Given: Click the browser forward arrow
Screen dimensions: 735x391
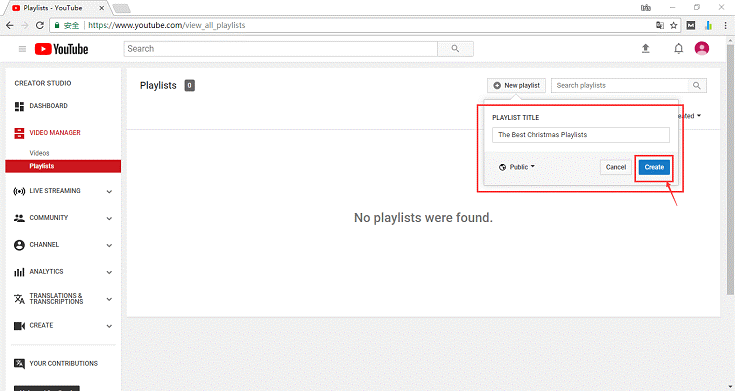Looking at the screenshot, I should pos(25,25).
